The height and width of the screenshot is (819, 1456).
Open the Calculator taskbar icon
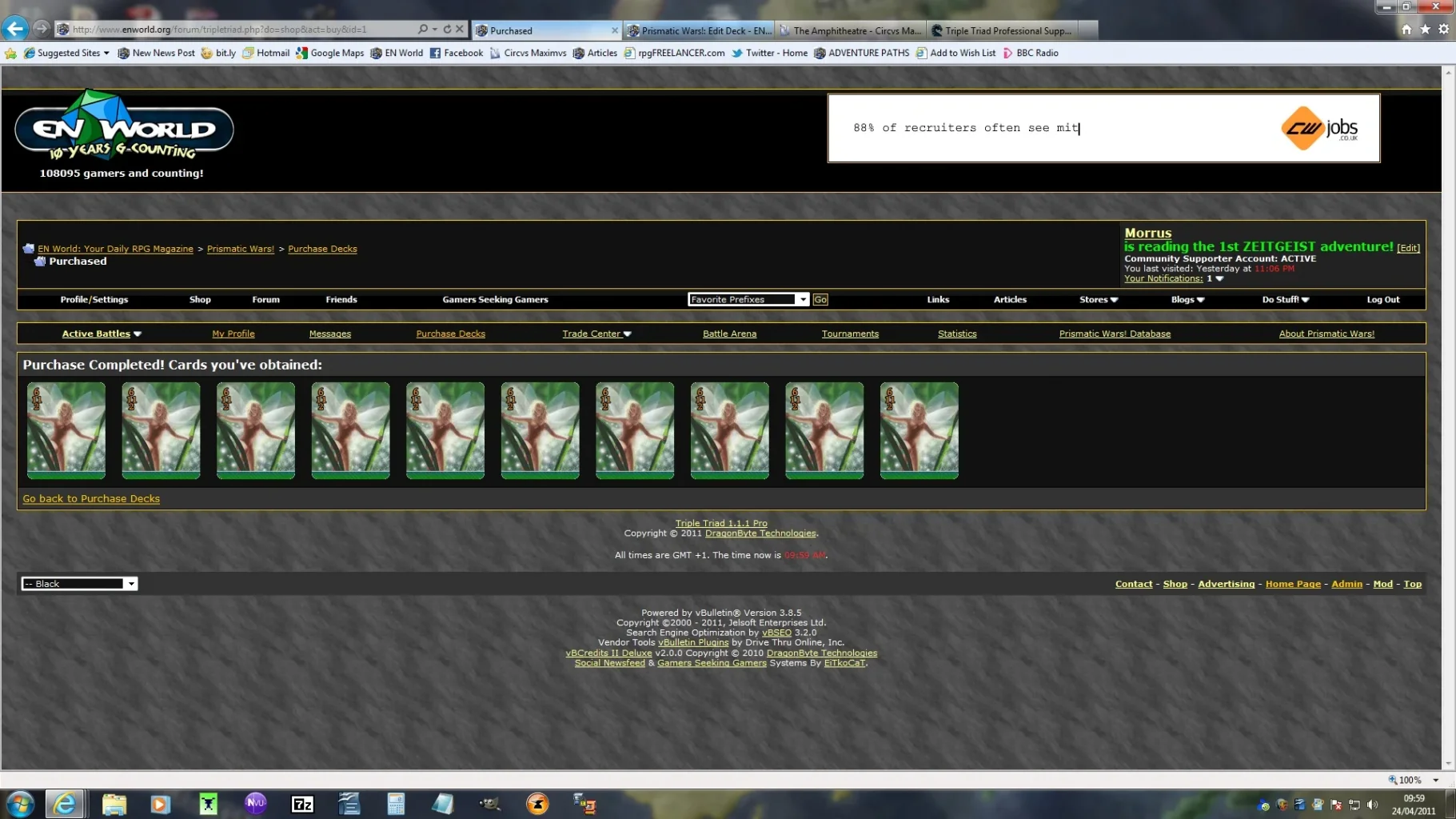[x=396, y=804]
